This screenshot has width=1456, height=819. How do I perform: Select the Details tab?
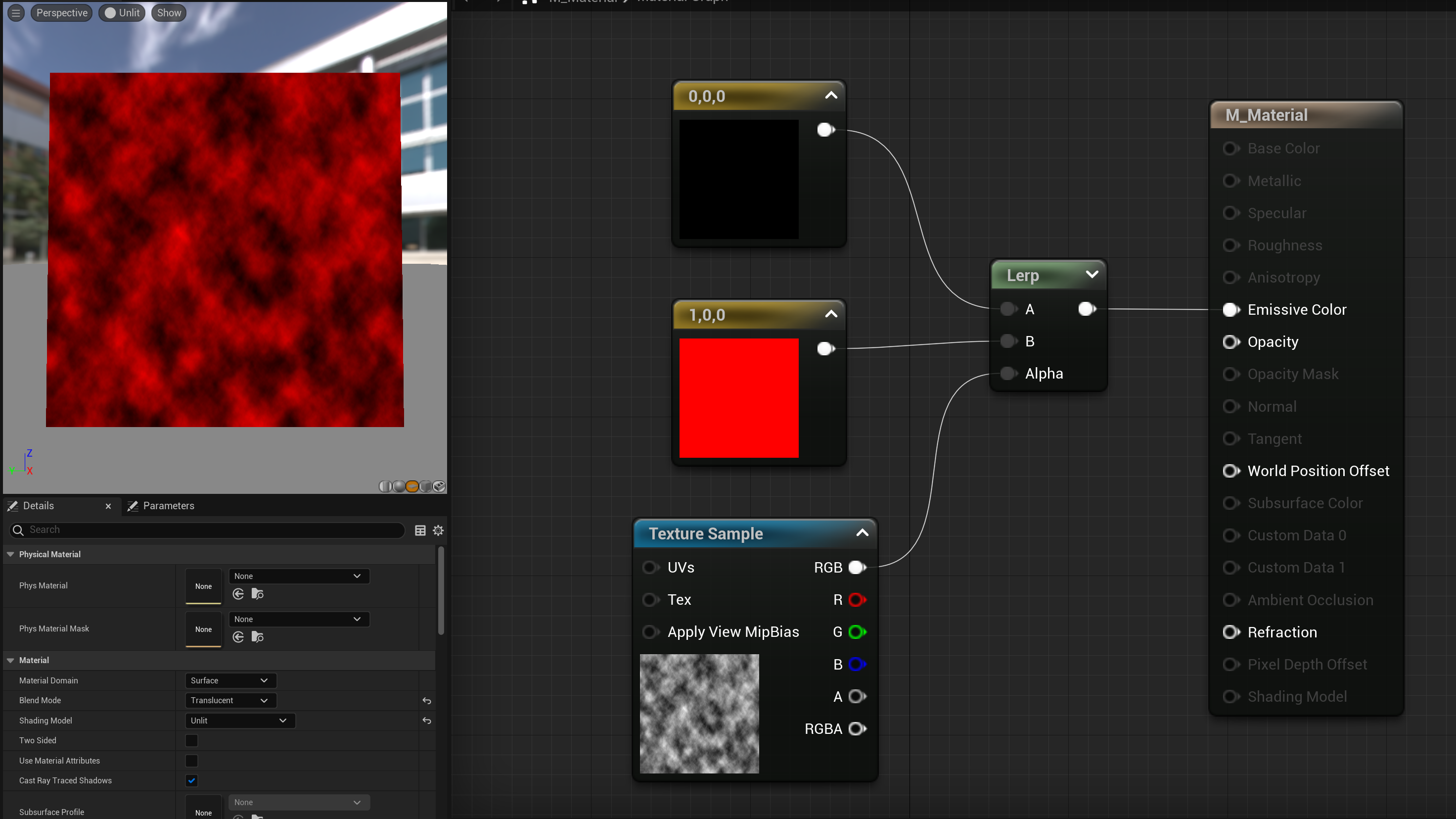click(x=38, y=506)
